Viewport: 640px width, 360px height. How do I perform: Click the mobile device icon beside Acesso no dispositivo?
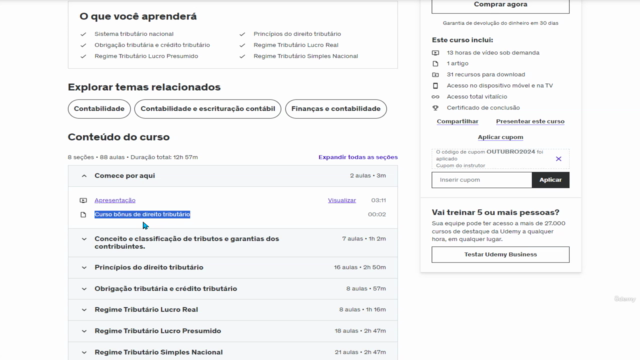click(x=436, y=86)
